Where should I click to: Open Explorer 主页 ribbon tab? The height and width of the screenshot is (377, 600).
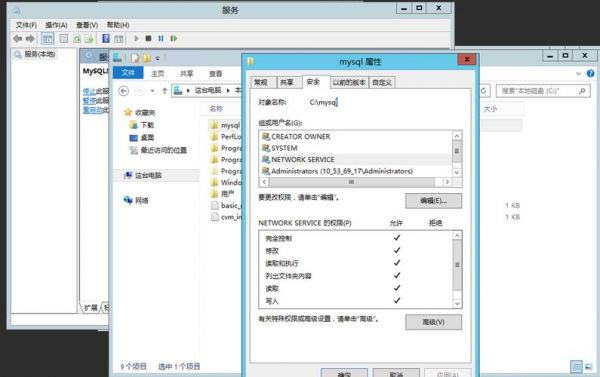pos(157,73)
